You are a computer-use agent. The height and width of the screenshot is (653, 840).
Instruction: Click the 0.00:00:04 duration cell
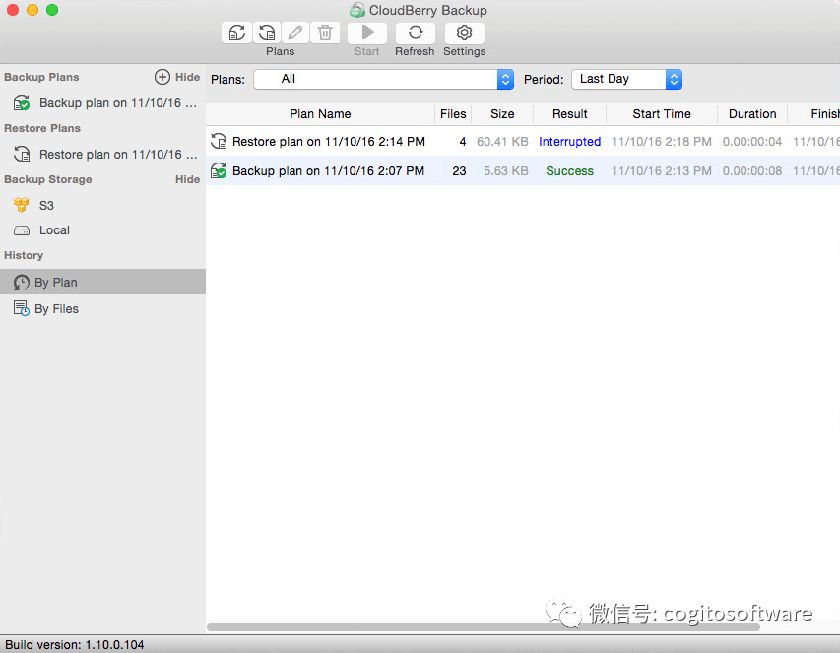pyautogui.click(x=752, y=141)
